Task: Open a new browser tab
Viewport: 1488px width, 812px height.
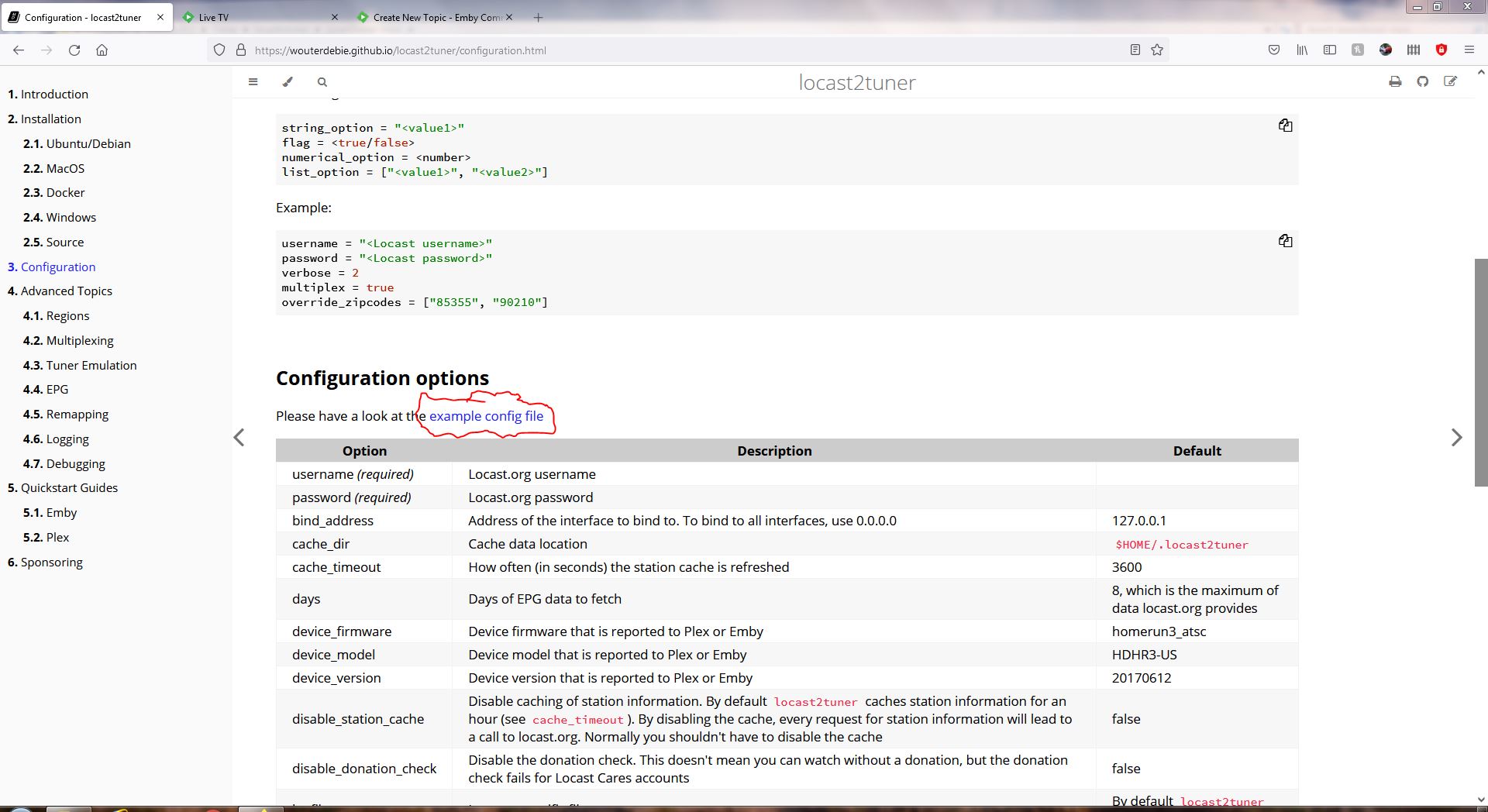Action: click(x=539, y=17)
